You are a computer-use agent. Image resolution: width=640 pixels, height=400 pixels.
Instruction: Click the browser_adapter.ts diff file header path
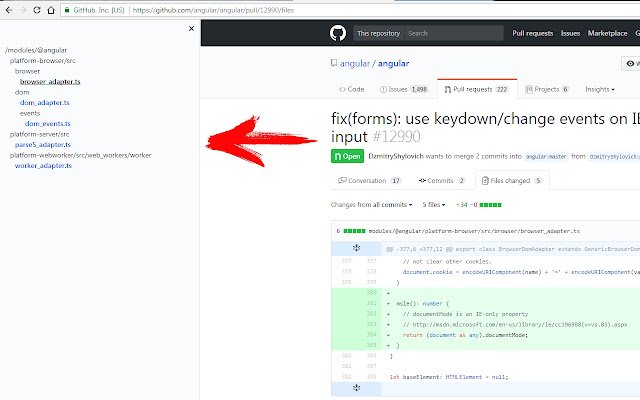point(474,231)
